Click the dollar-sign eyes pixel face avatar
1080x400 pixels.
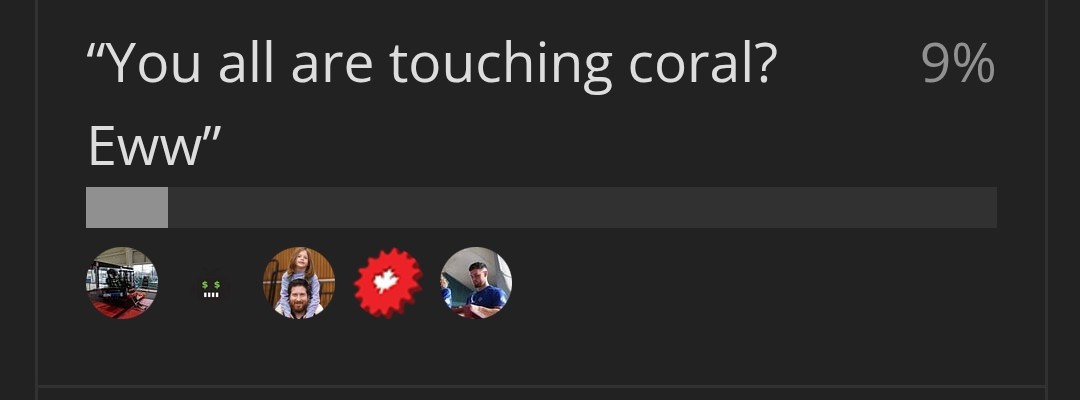point(211,288)
